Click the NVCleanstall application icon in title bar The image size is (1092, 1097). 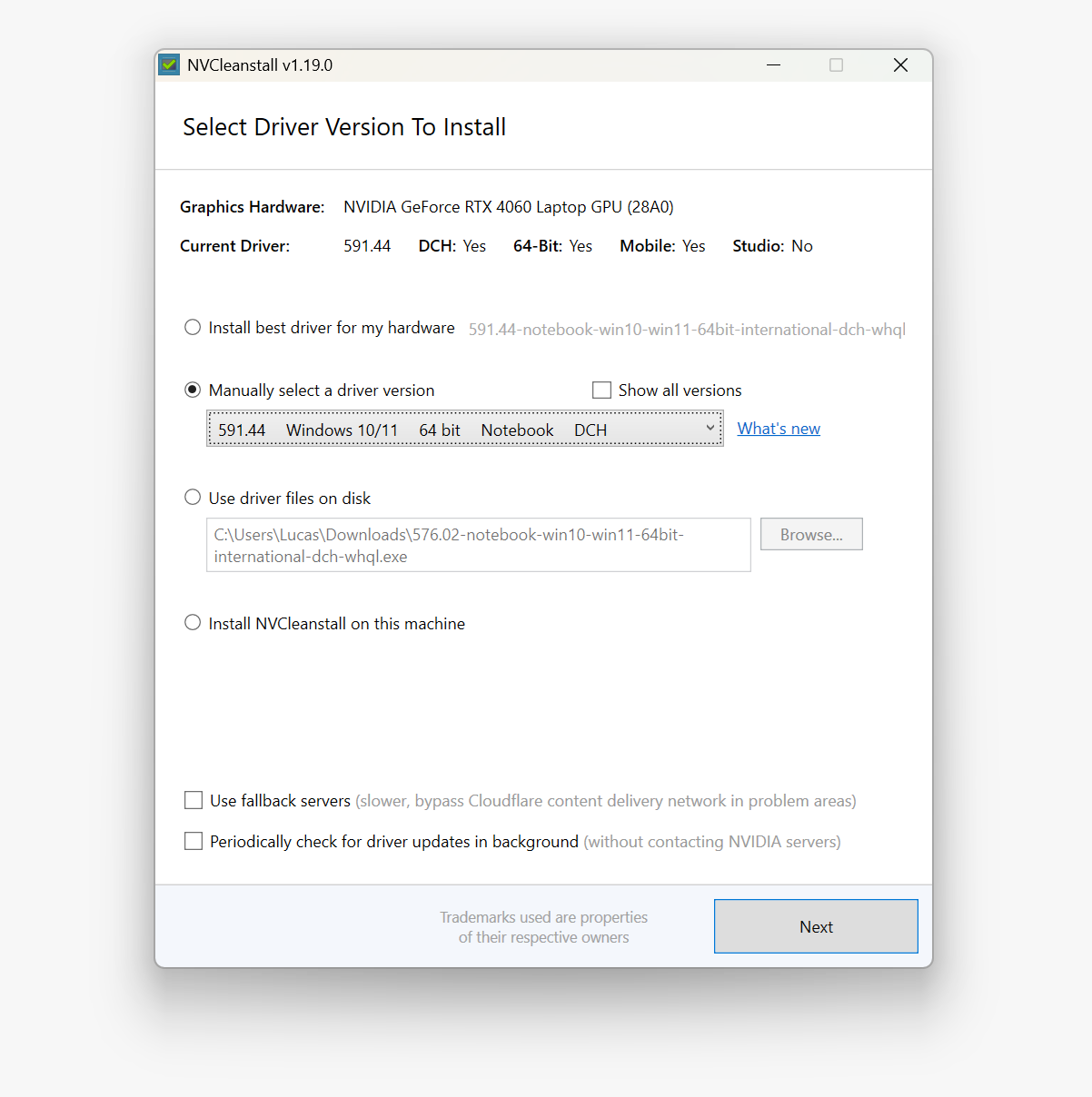pos(169,64)
